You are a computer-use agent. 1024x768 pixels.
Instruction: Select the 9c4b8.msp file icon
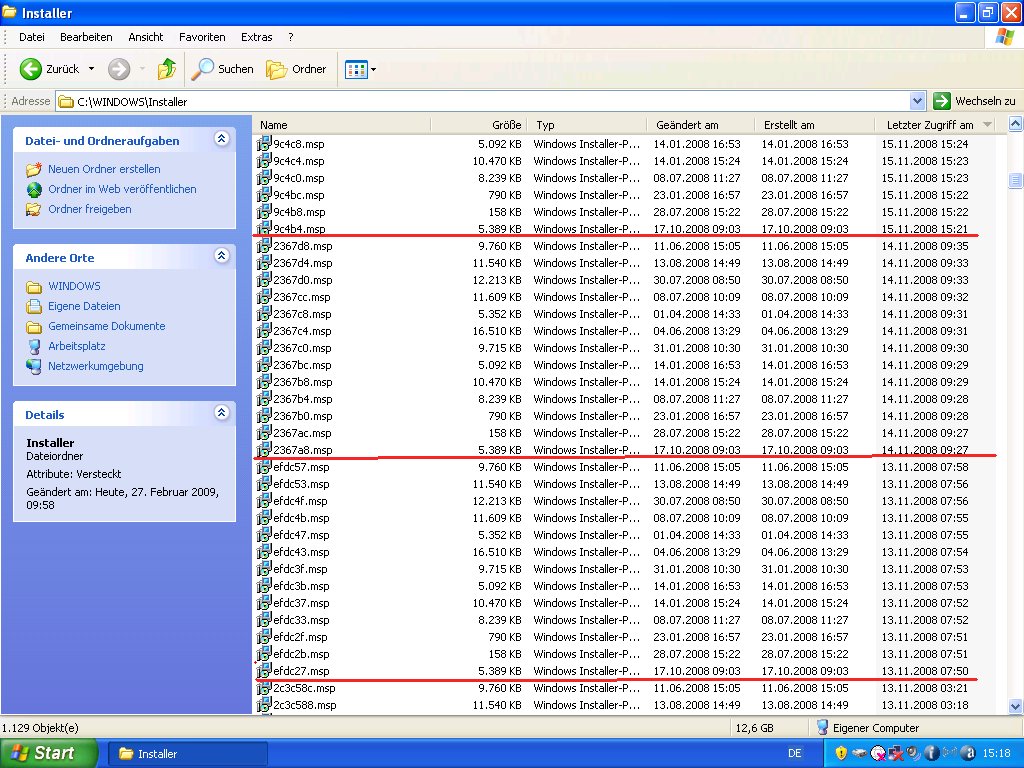pos(264,212)
